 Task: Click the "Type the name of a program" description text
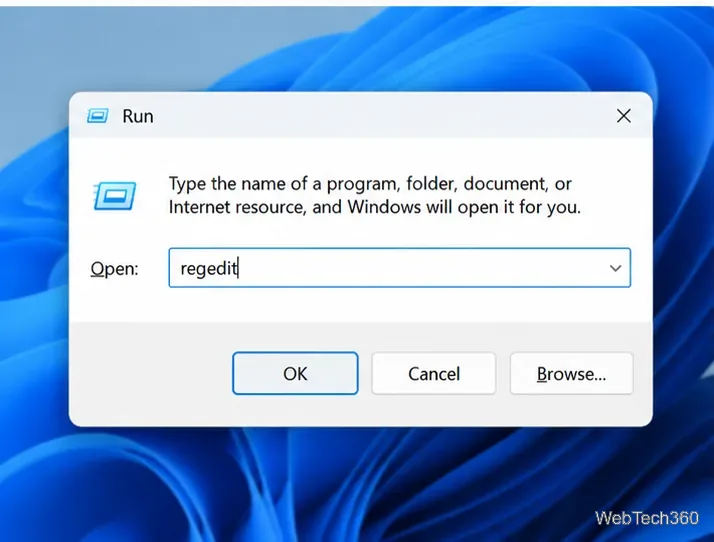pos(375,195)
